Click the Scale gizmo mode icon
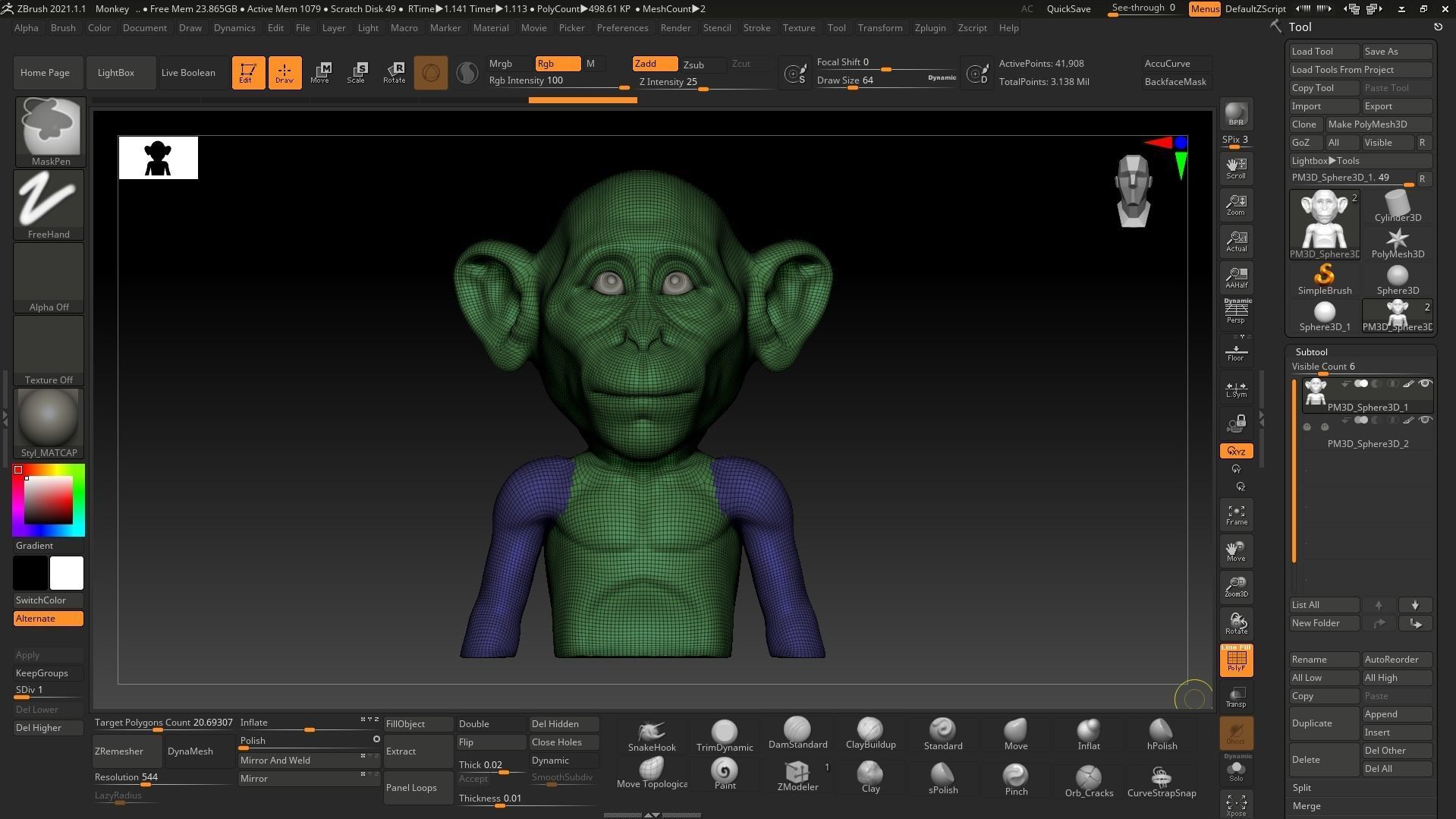 pyautogui.click(x=356, y=73)
